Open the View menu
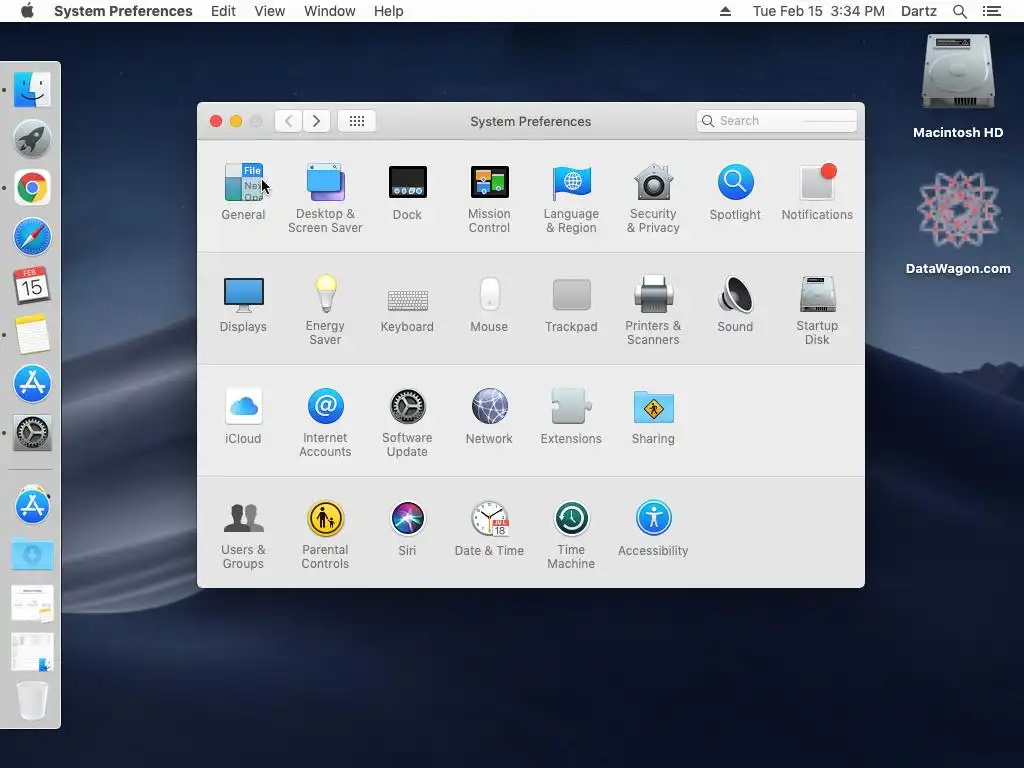Screen dimensions: 1024x768 270,11
